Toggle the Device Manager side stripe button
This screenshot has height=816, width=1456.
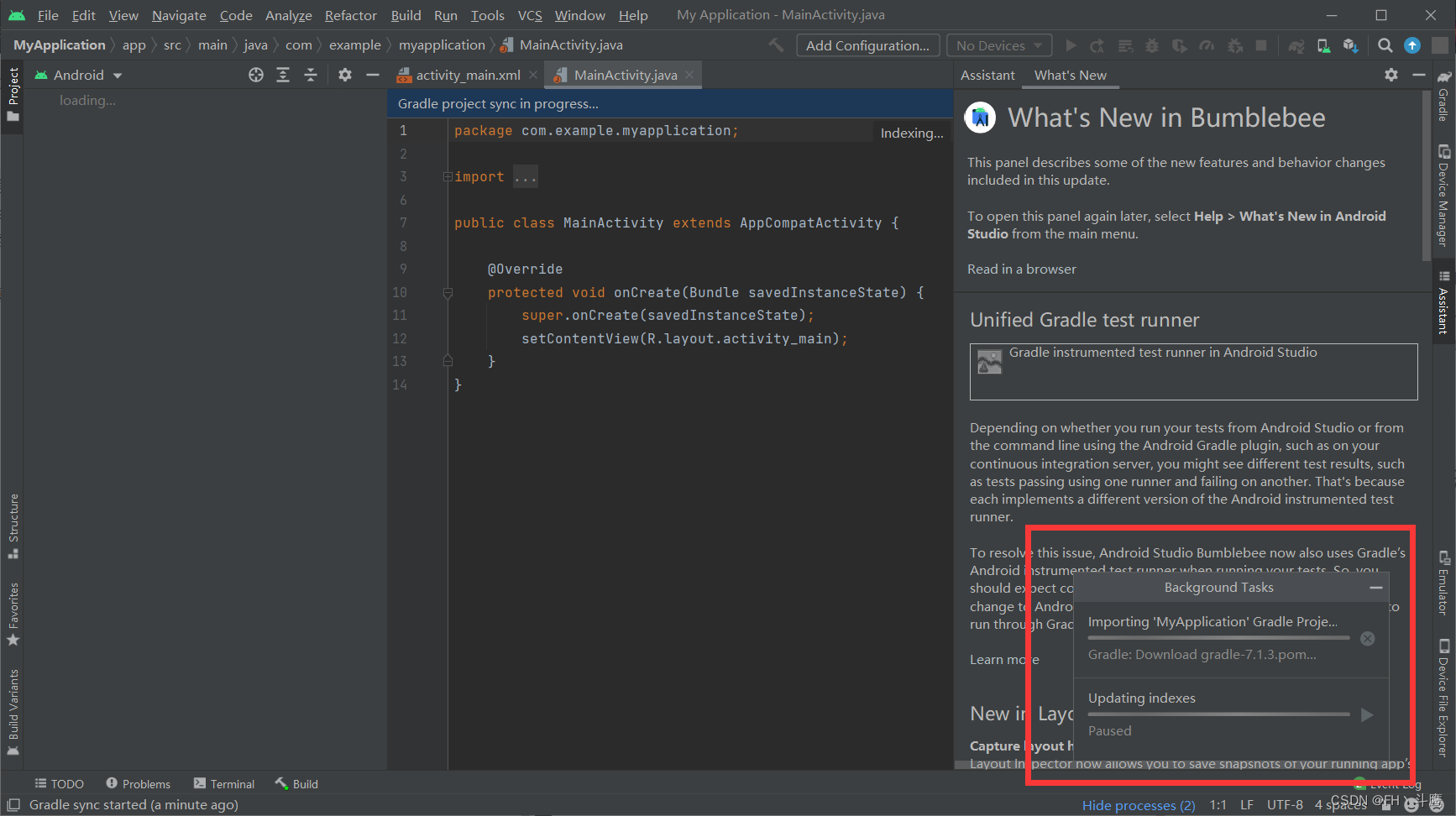pyautogui.click(x=1444, y=195)
